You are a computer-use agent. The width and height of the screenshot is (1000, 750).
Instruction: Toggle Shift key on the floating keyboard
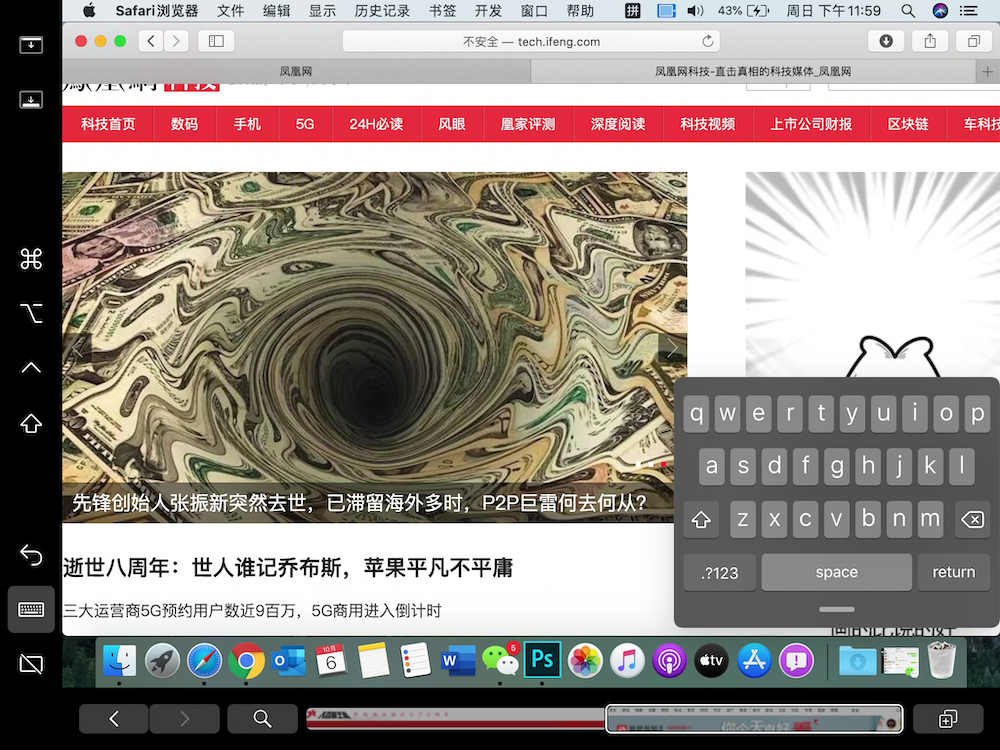[701, 520]
